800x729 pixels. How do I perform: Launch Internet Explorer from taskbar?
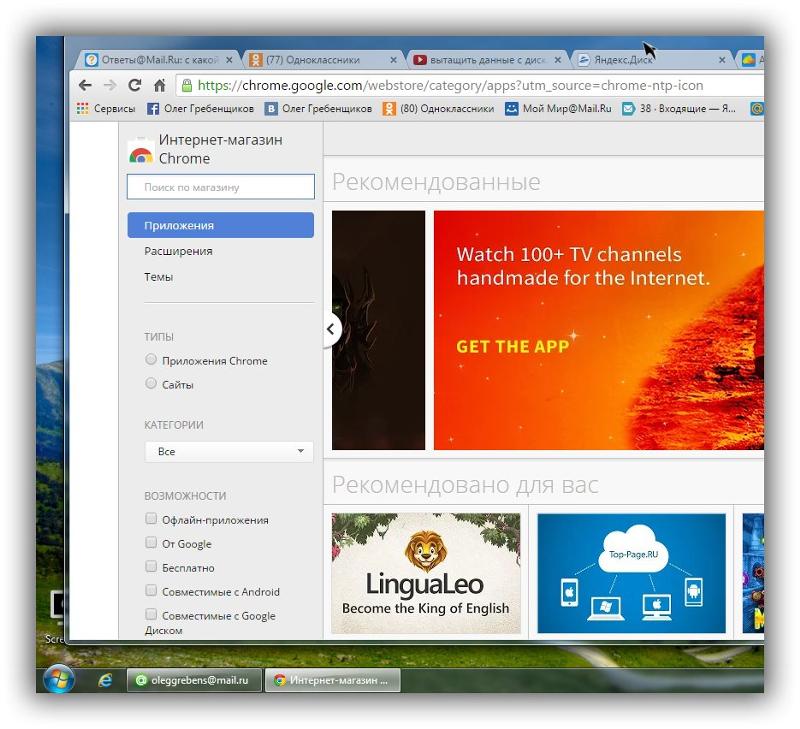tap(105, 680)
